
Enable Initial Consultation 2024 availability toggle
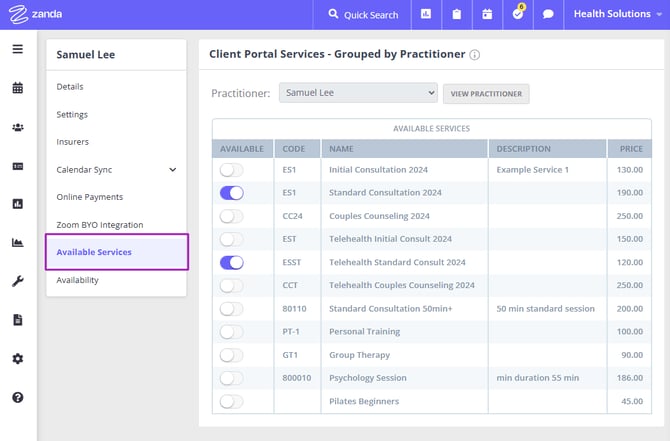pyautogui.click(x=231, y=170)
